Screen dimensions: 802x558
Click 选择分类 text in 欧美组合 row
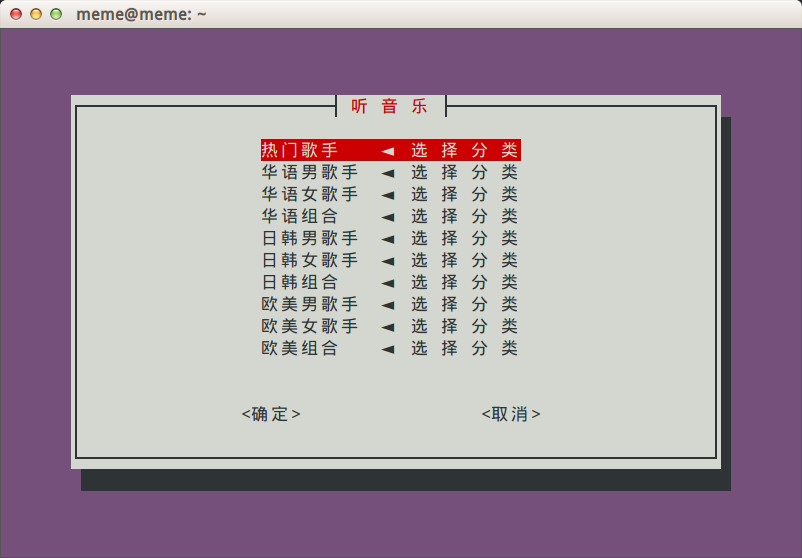pyautogui.click(x=464, y=348)
